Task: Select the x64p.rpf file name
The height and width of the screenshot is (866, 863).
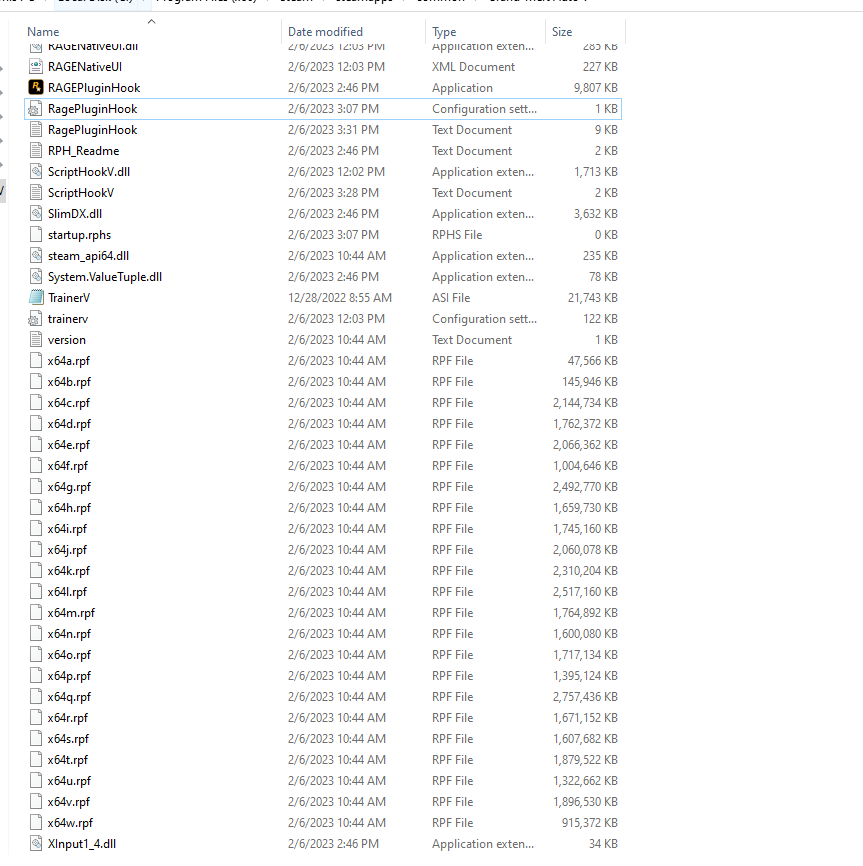Action: point(69,675)
